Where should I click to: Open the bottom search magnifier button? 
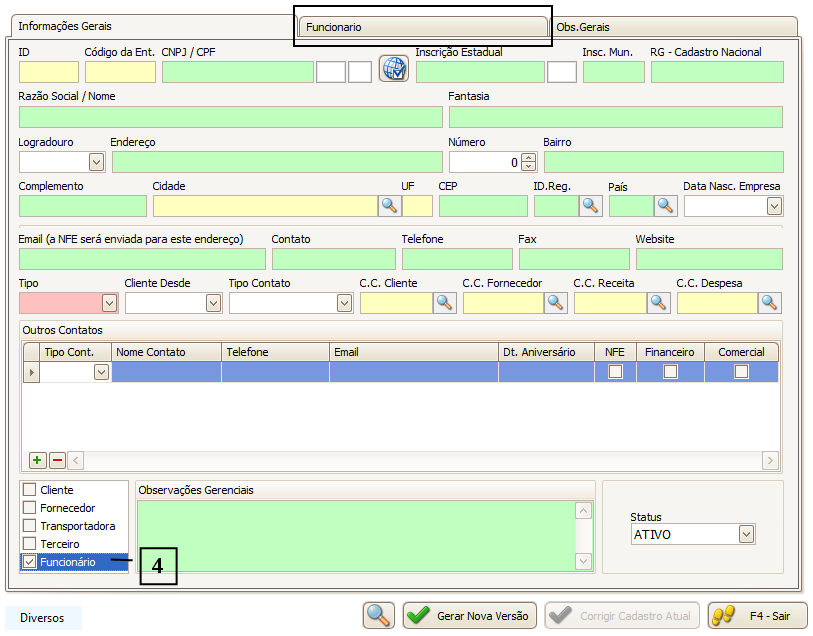coord(379,616)
